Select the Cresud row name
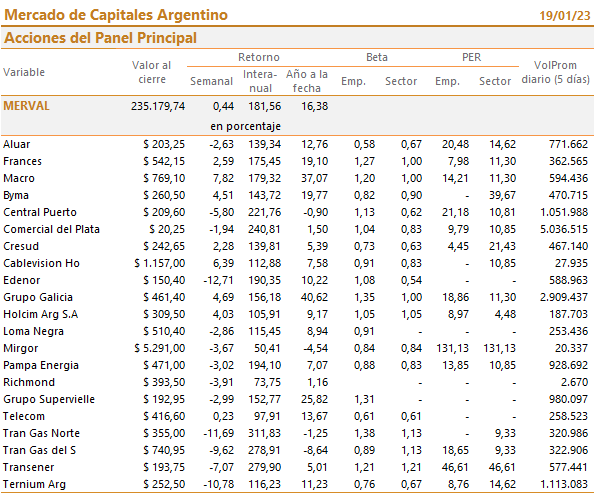This screenshot has height=493, width=594. point(21,246)
